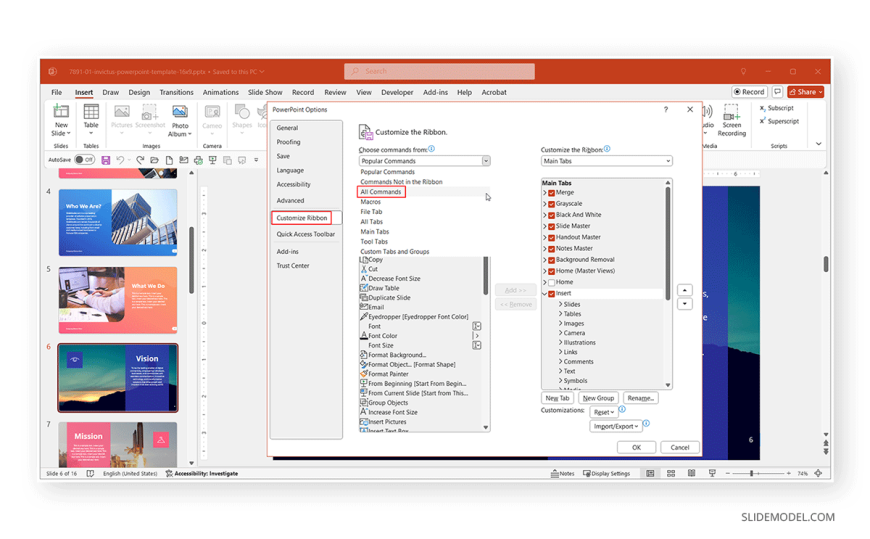Click the Redo icon in Quick Access Toolbar

(140, 160)
